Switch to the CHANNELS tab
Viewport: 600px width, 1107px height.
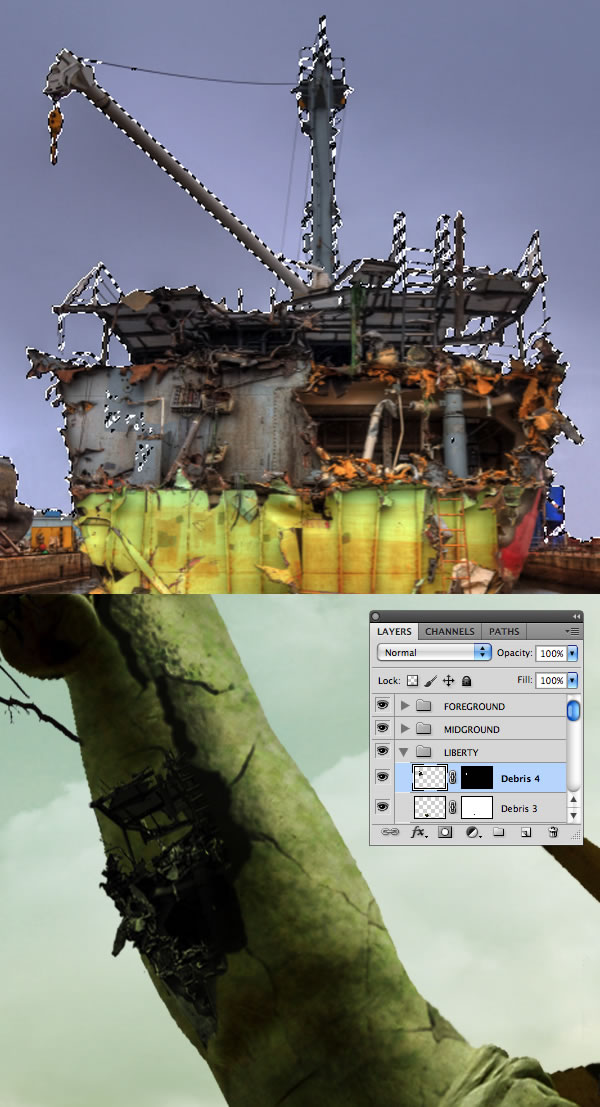click(450, 631)
